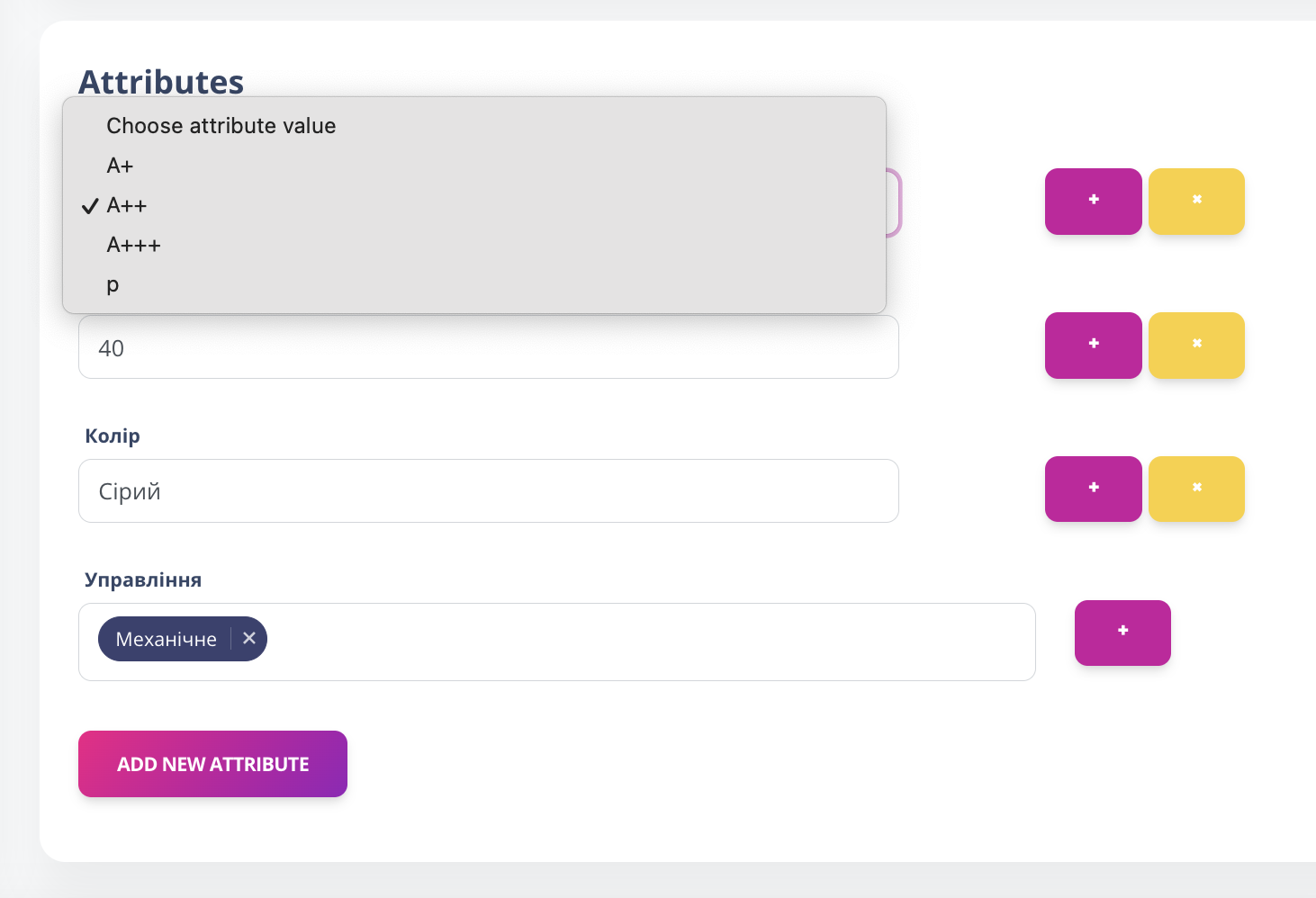Select the "Choose attribute value" placeholder option
The height and width of the screenshot is (898, 1316).
221,126
